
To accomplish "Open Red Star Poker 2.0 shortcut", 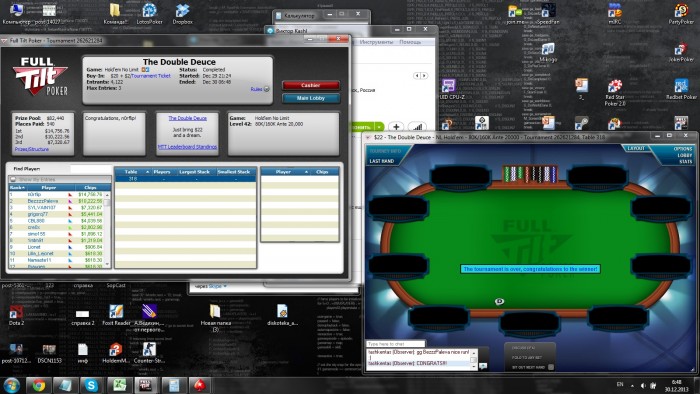I will pyautogui.click(x=615, y=93).
